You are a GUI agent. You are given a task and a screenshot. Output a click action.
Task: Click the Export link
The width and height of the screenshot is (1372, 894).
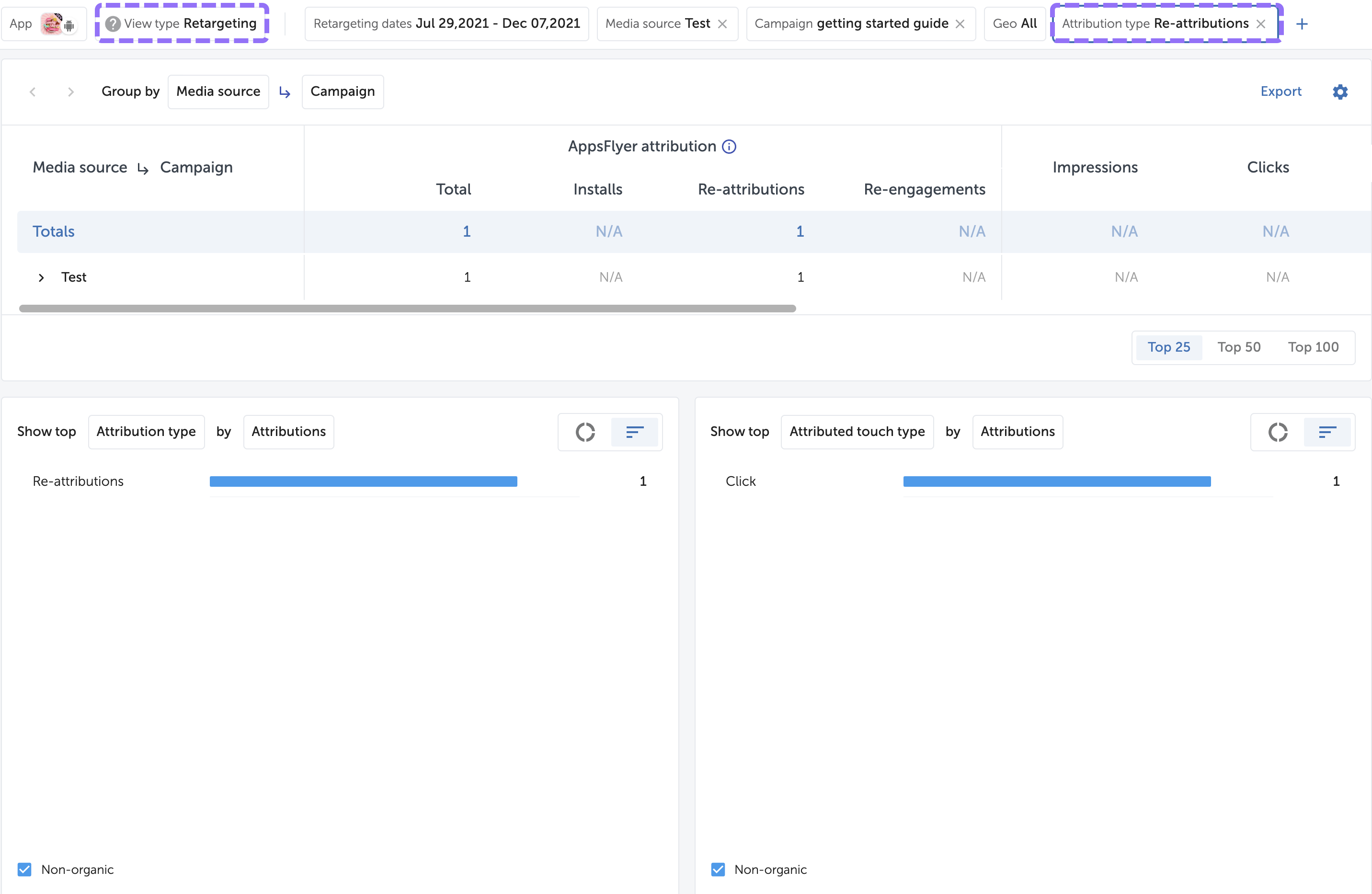[x=1281, y=92]
